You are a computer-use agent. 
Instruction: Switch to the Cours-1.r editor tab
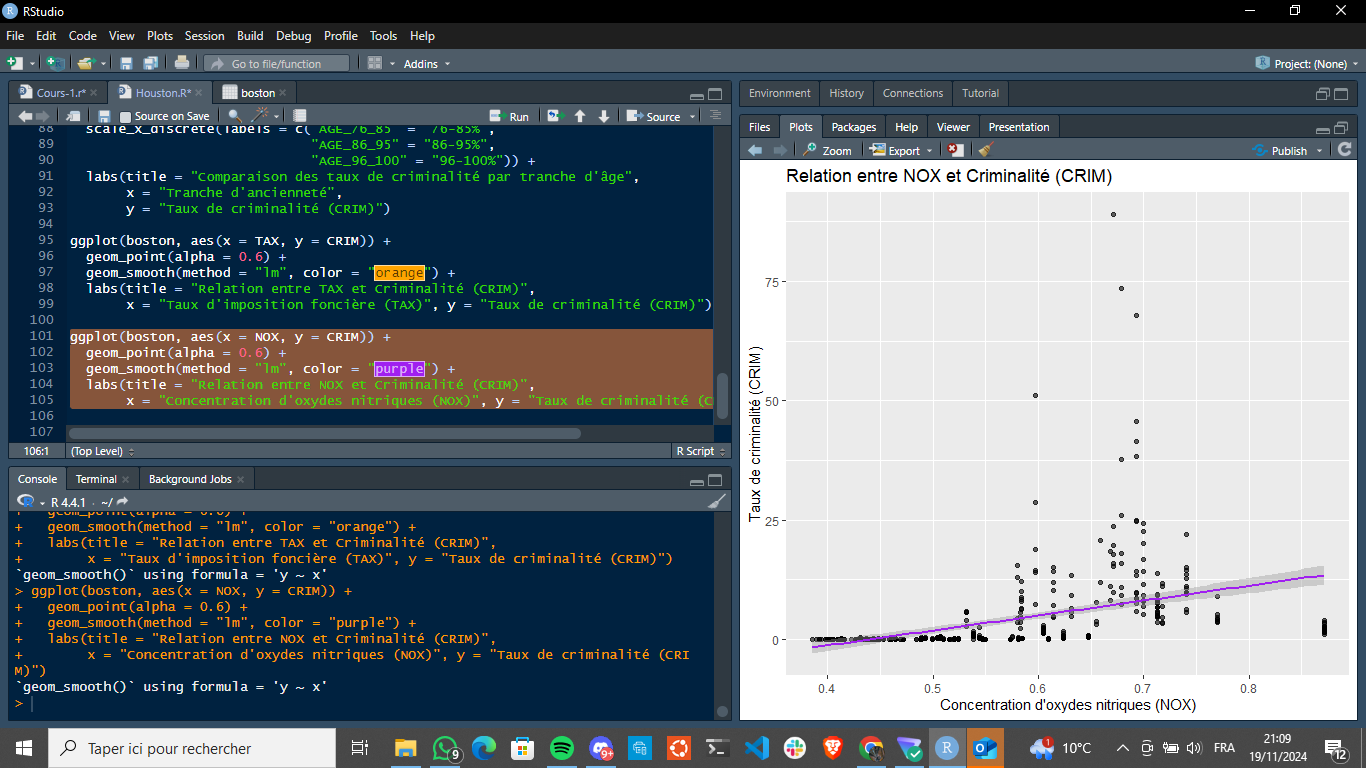[58, 93]
